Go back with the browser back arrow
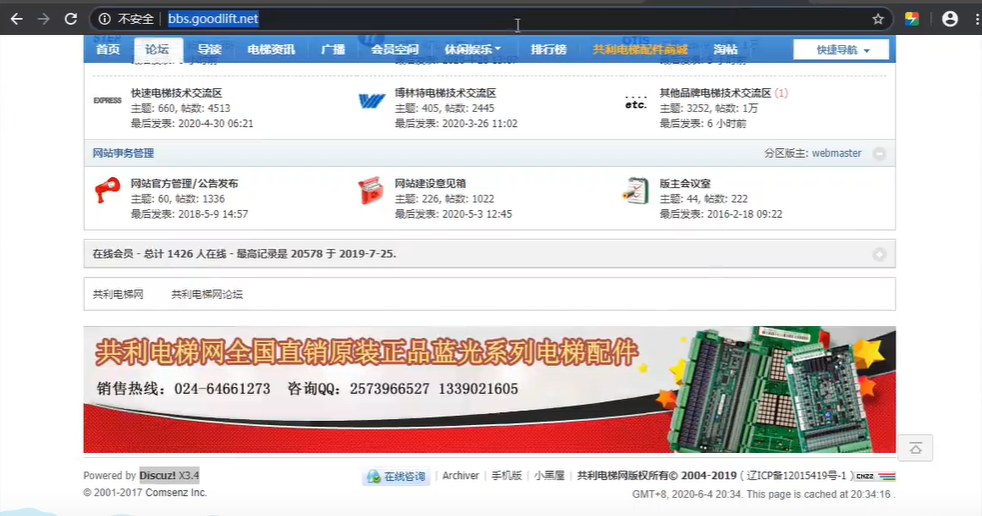 pyautogui.click(x=17, y=19)
